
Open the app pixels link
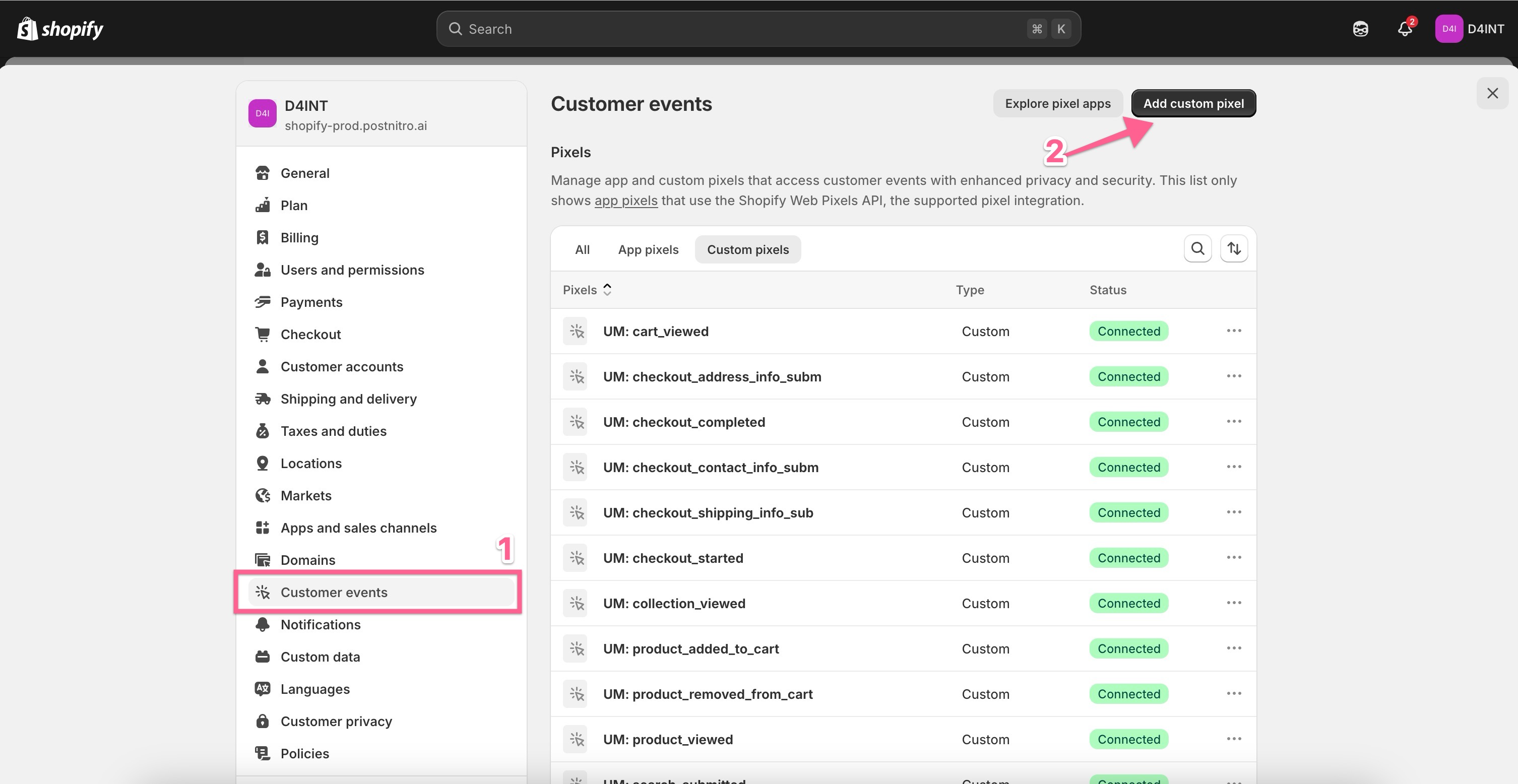(625, 201)
